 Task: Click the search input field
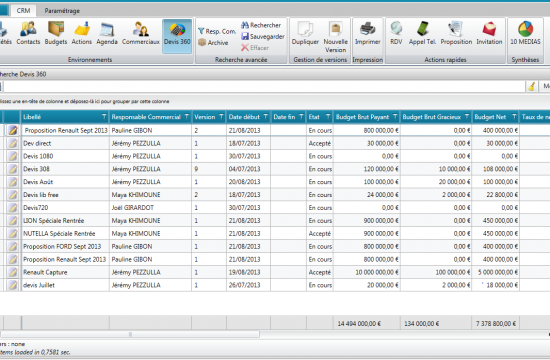[x=264, y=86]
